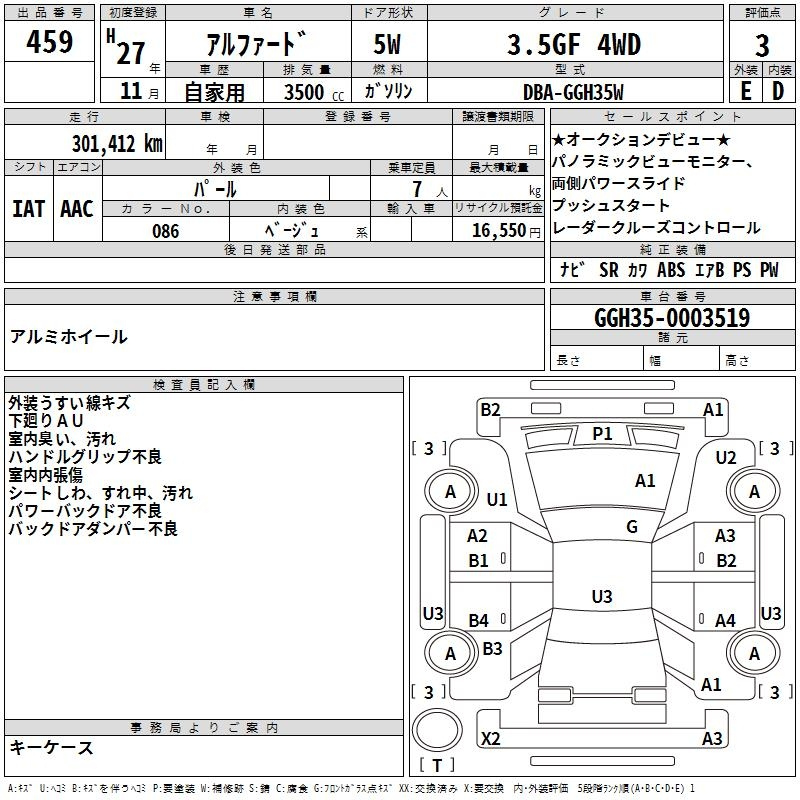Click the exterior grade E
The width and height of the screenshot is (800, 800).
(x=746, y=91)
